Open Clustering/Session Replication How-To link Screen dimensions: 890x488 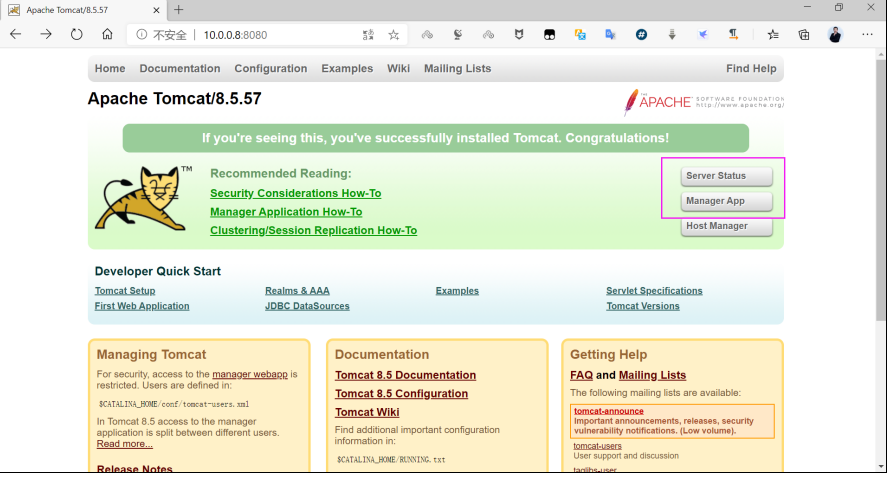coord(313,230)
